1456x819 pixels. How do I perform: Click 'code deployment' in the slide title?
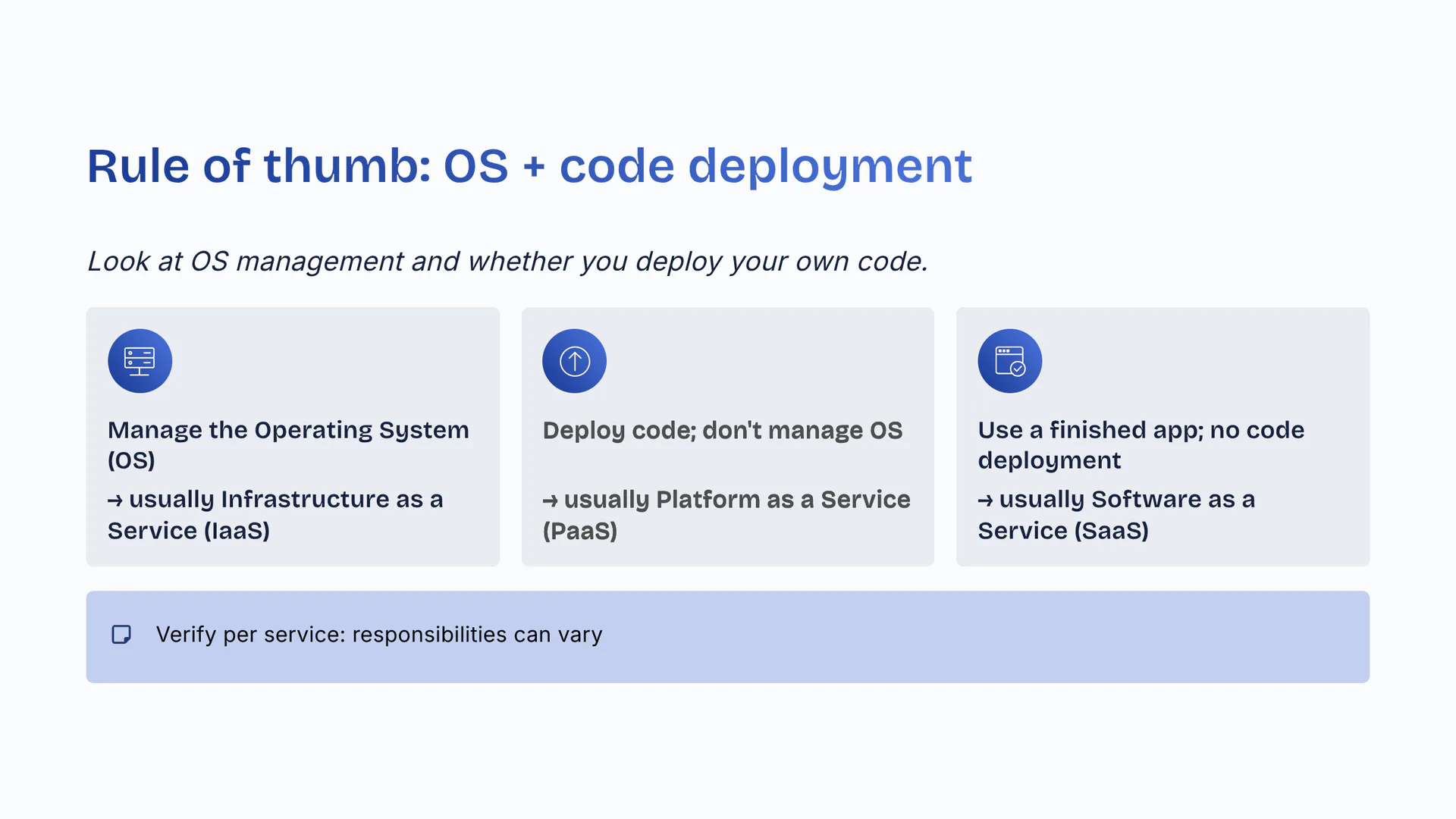(764, 166)
